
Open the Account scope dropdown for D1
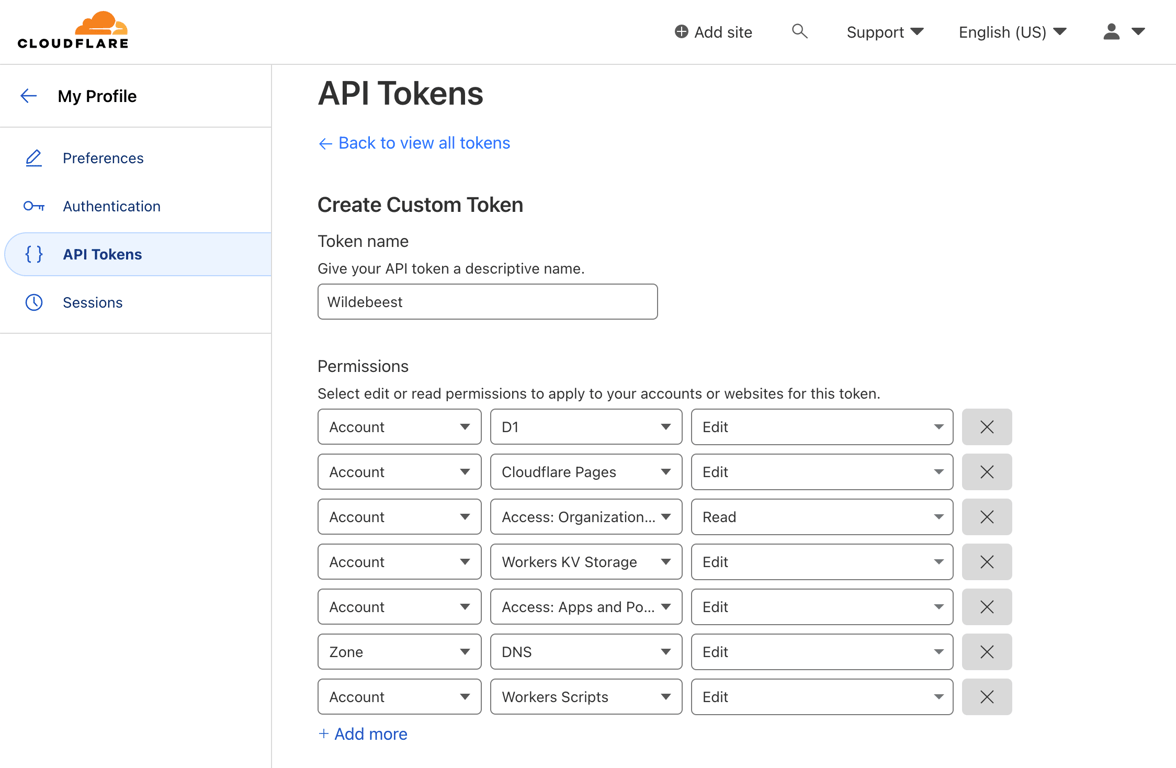pyautogui.click(x=400, y=427)
